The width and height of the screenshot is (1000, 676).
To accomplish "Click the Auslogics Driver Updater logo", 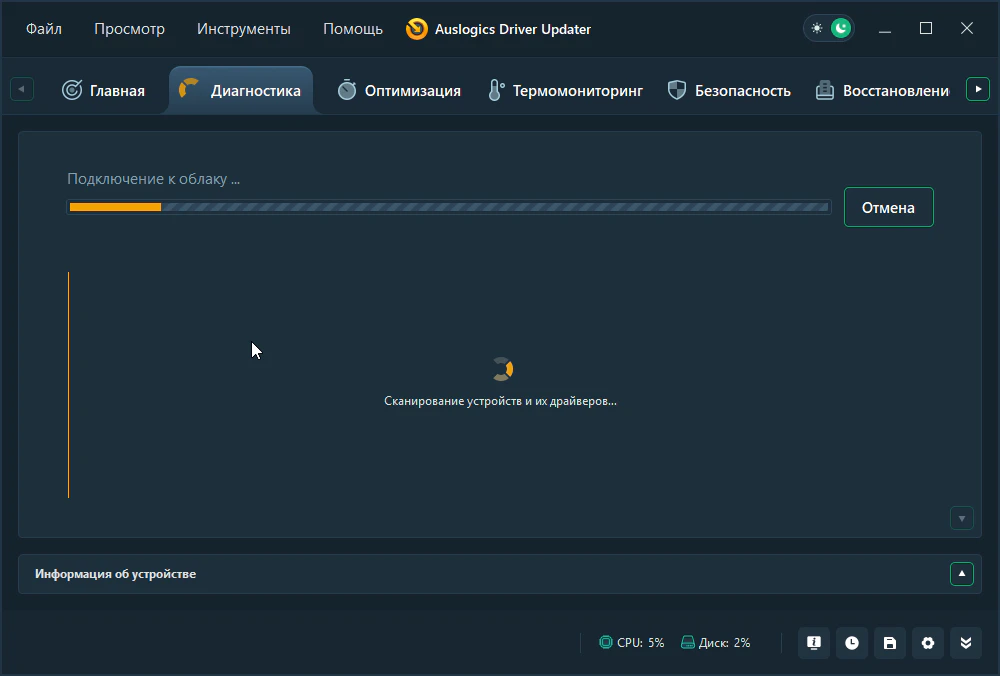I will coord(416,29).
